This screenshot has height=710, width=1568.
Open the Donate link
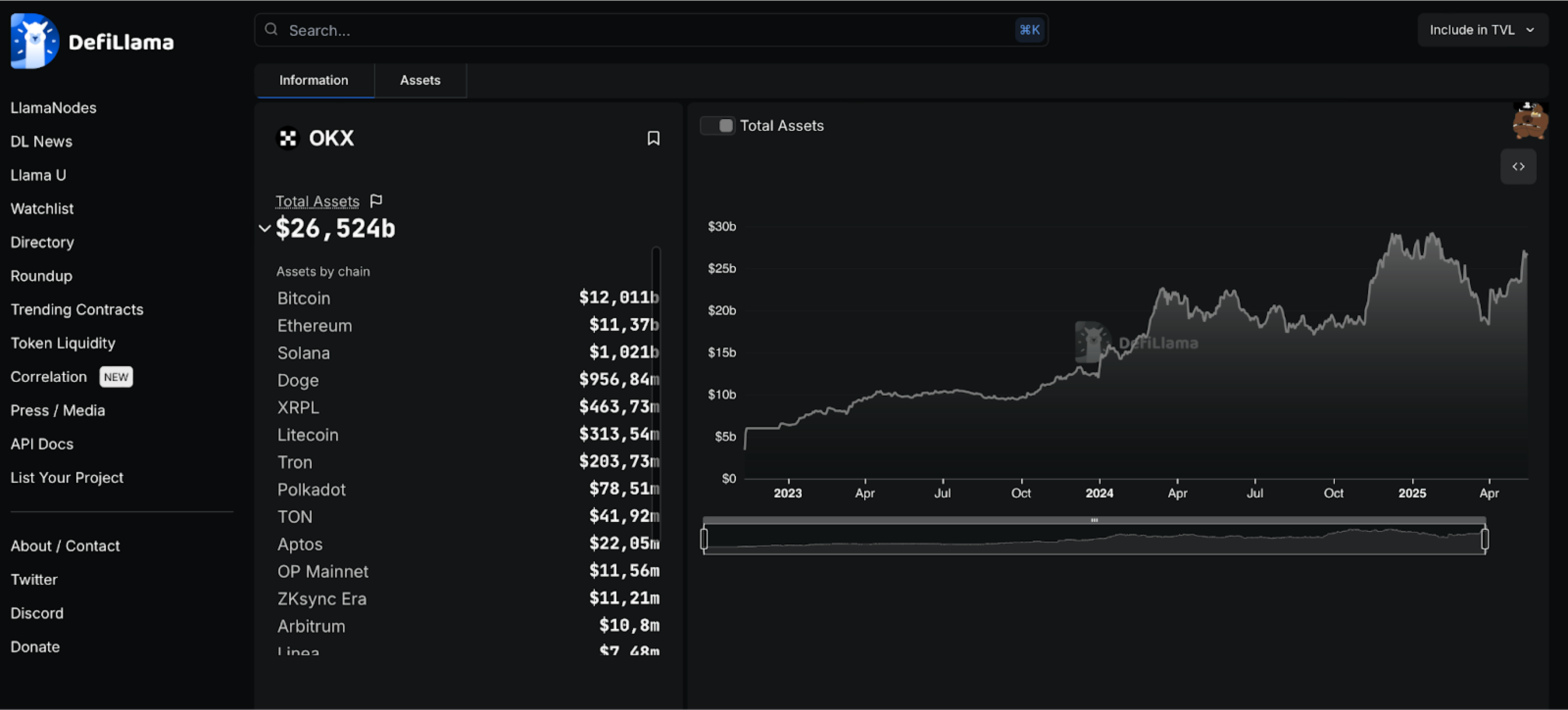(35, 647)
